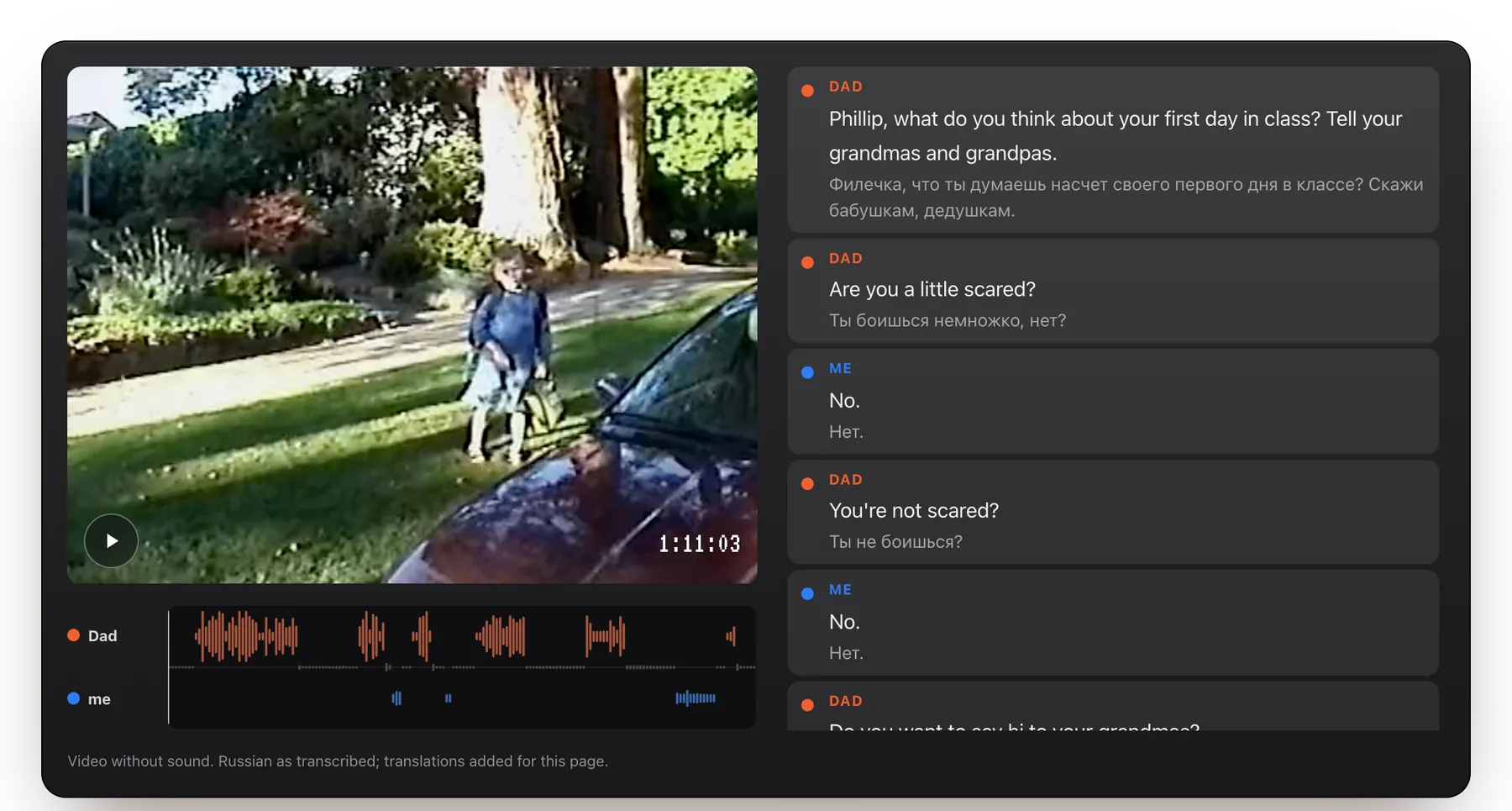This screenshot has height=811, width=1512.
Task: Click Russian text 'Ты боишься немножко, нет?'
Action: click(947, 320)
